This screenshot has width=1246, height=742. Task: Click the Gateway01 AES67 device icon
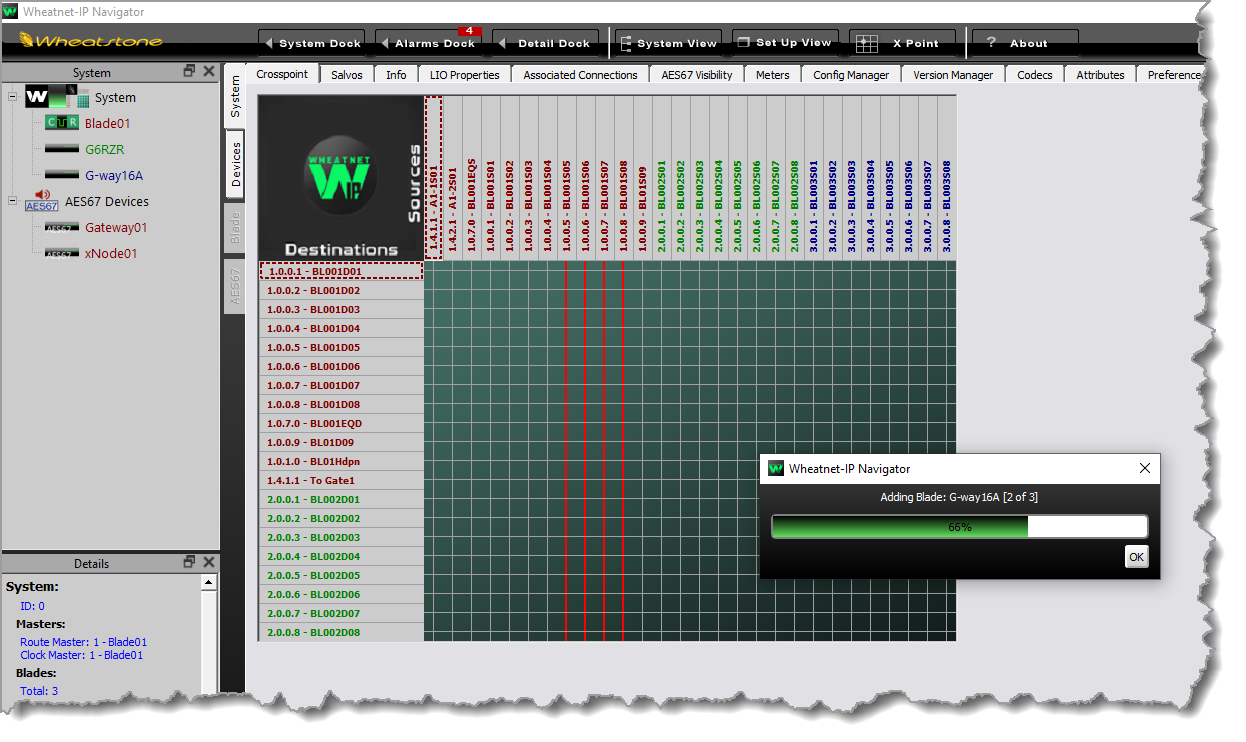pyautogui.click(x=61, y=227)
